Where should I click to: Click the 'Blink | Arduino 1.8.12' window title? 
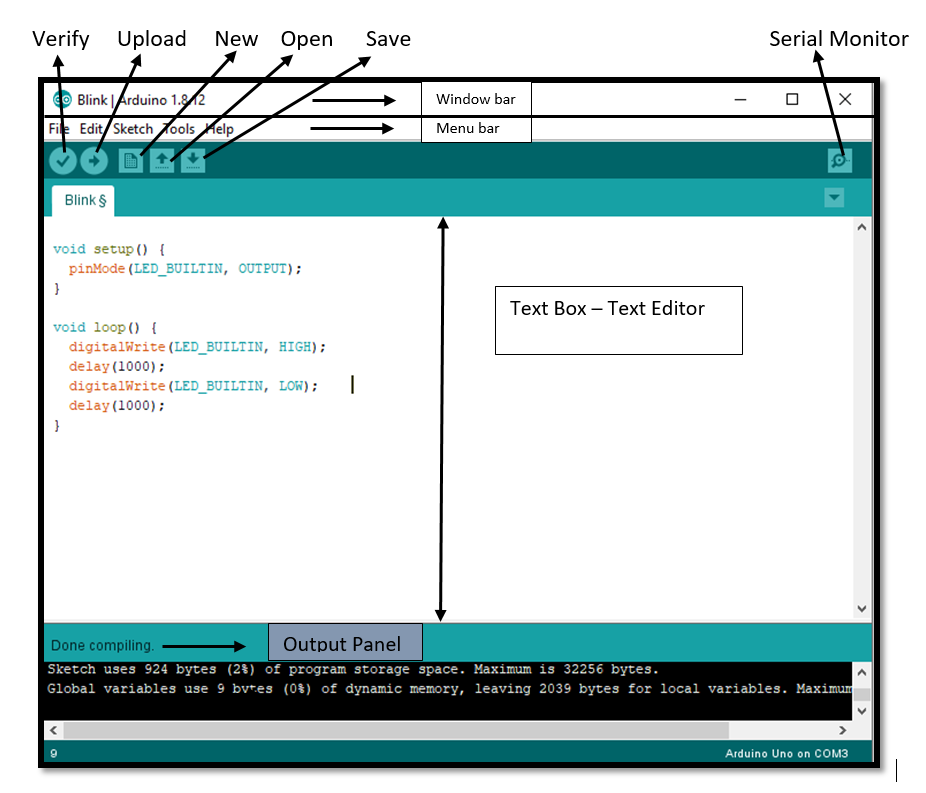(x=141, y=100)
